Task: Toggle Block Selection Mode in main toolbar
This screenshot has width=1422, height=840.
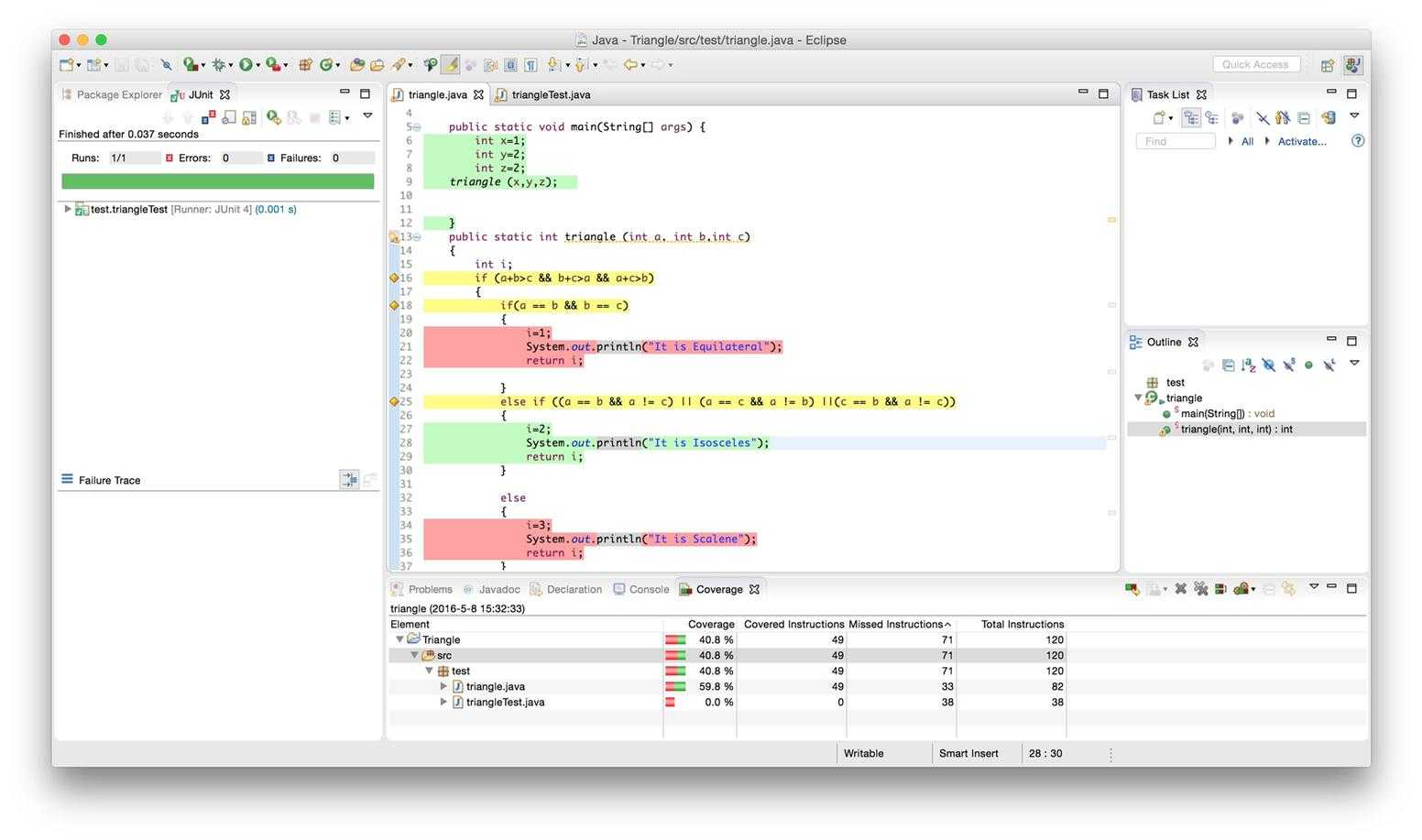Action: pyautogui.click(x=510, y=64)
